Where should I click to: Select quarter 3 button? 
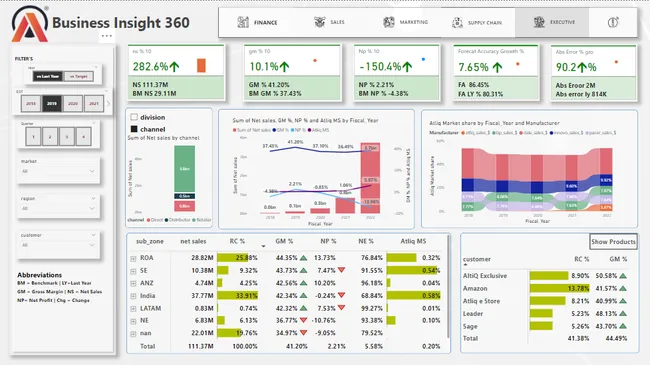coord(67,136)
